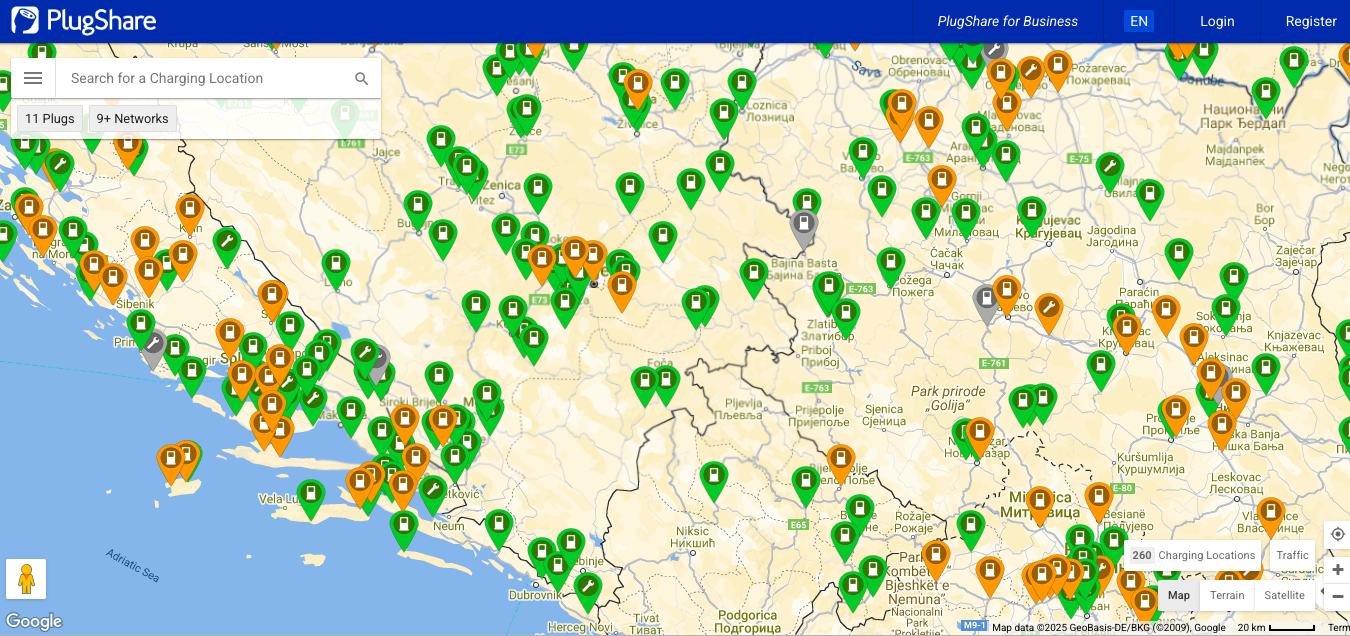Screen dimensions: 1350x636
Task: Click Register in the header
Action: (x=1311, y=21)
